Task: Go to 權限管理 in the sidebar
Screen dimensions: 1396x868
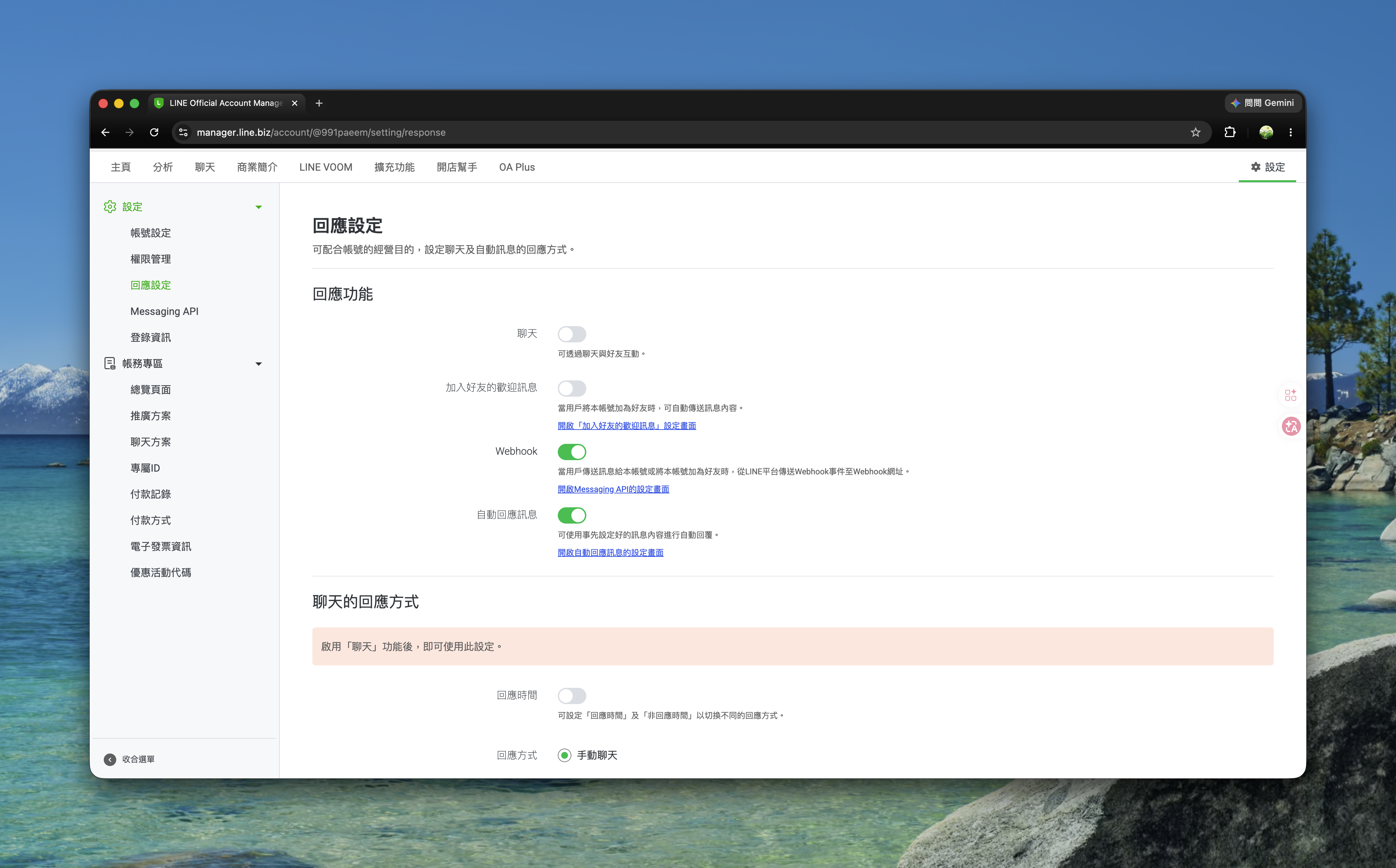Action: click(x=150, y=259)
